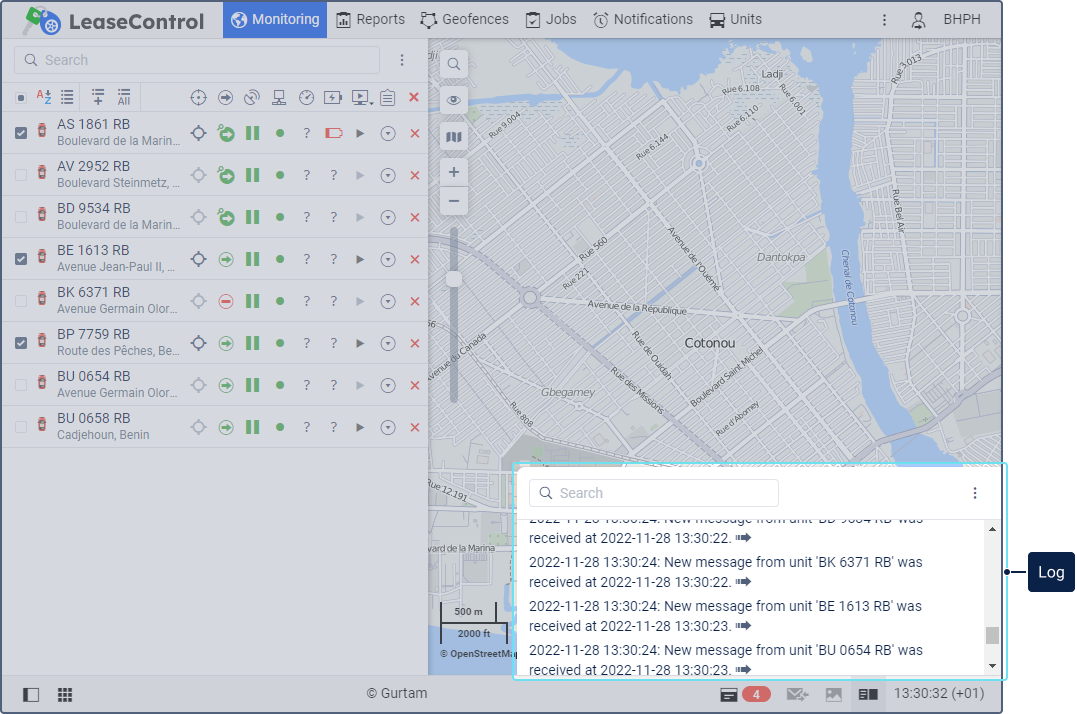Viewport: 1077px width, 714px height.
Task: Click the notifications counter icon showing 4
Action: [x=755, y=694]
